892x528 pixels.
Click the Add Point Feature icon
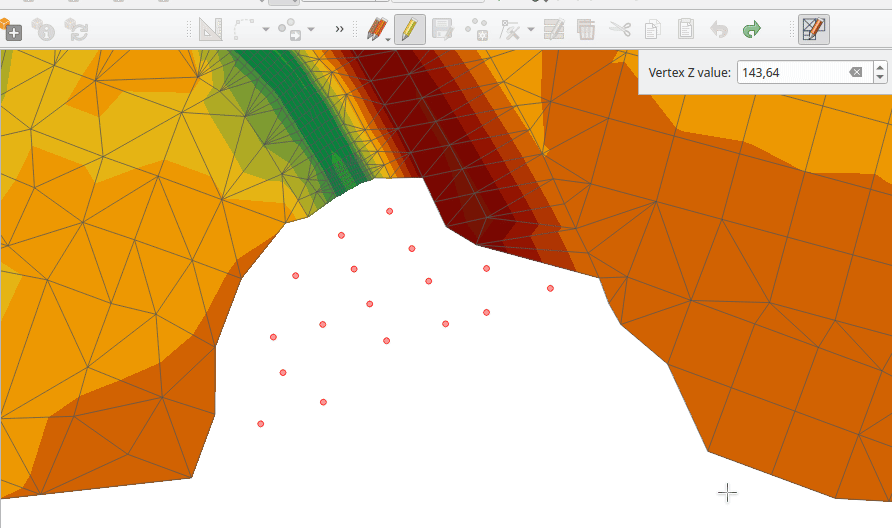click(x=477, y=30)
